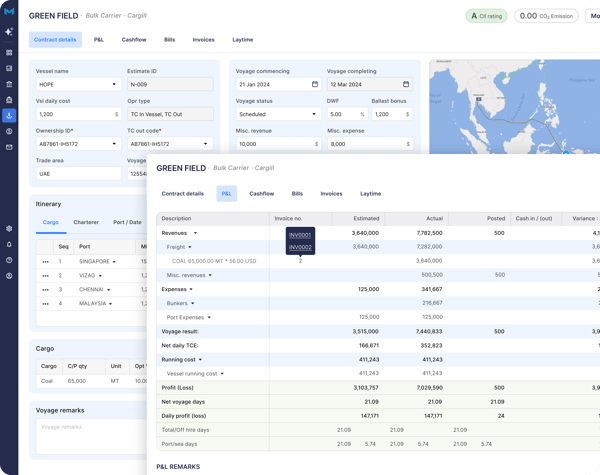This screenshot has height=475, width=600.
Task: Open the bank building icon in the sidebar
Action: 9,84
